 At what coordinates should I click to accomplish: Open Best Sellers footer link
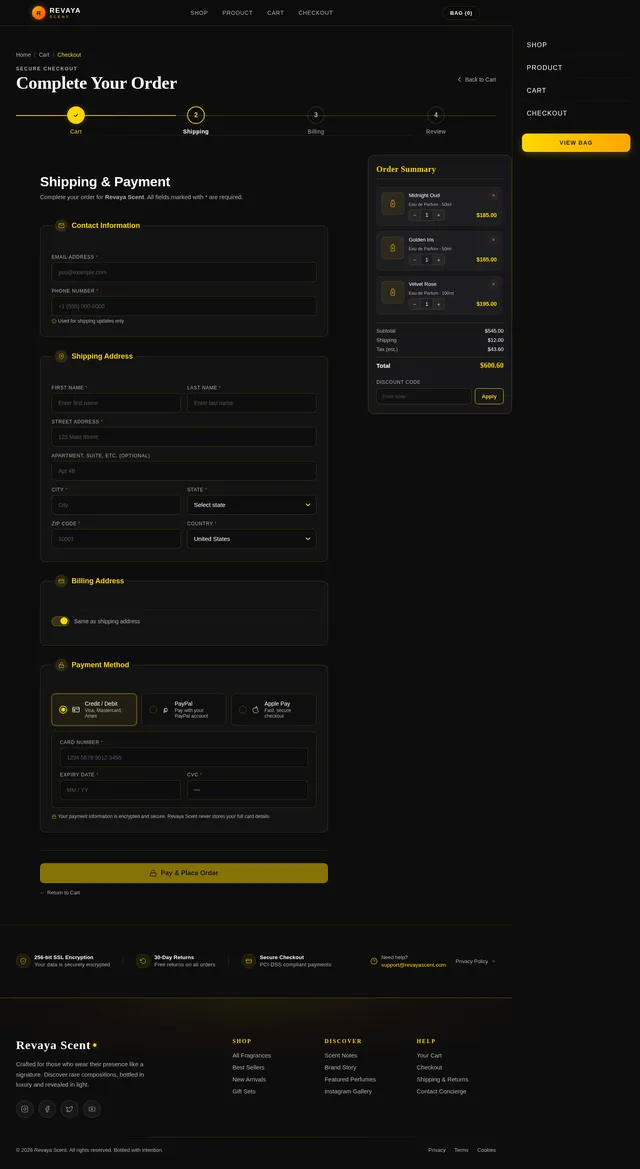tap(248, 1068)
